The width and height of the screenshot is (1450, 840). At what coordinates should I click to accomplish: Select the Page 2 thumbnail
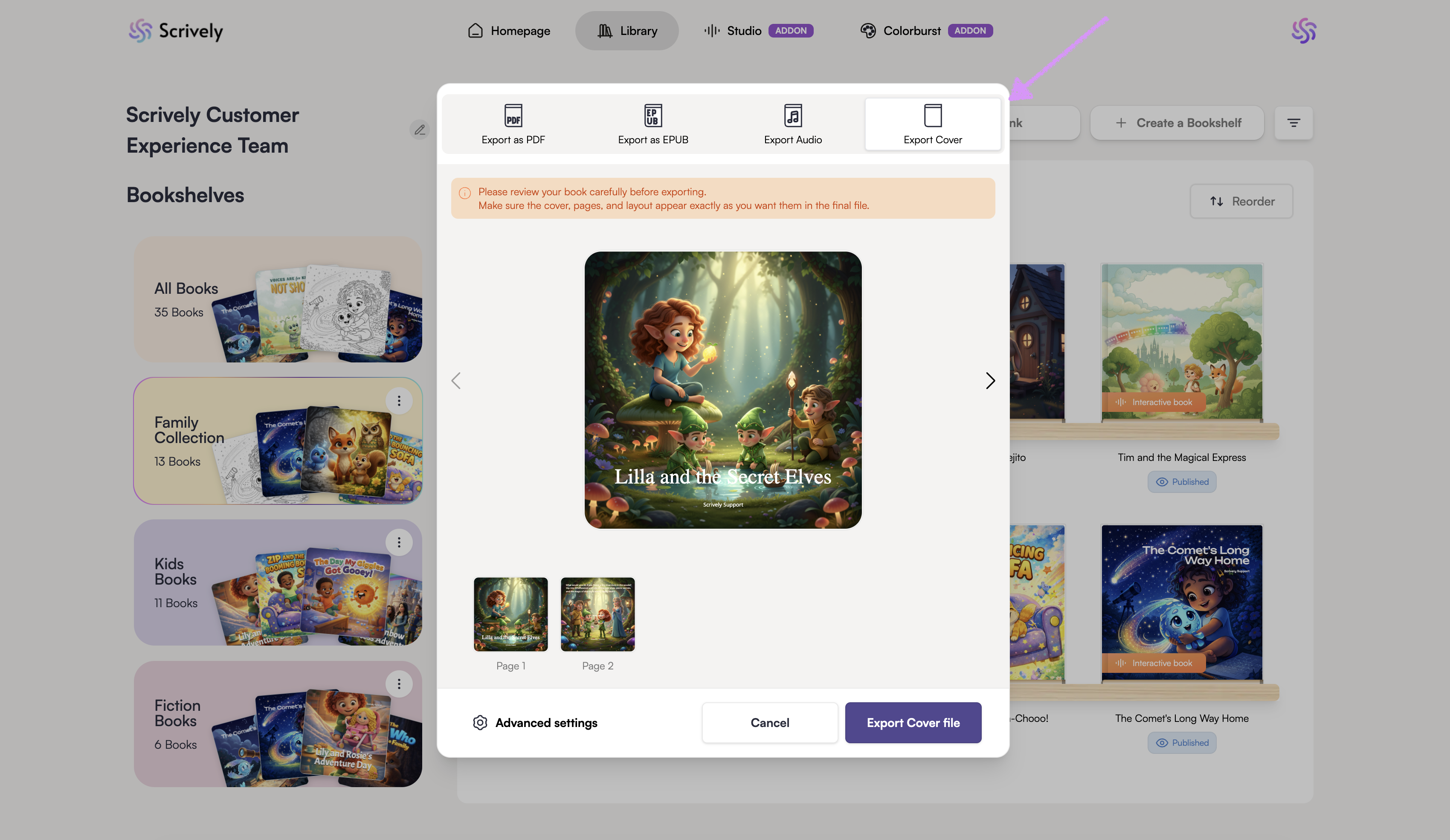[x=597, y=614]
